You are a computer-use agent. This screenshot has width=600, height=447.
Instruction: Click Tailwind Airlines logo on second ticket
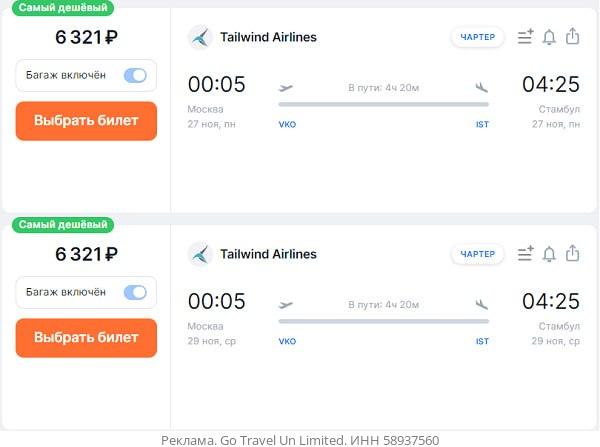coord(200,254)
